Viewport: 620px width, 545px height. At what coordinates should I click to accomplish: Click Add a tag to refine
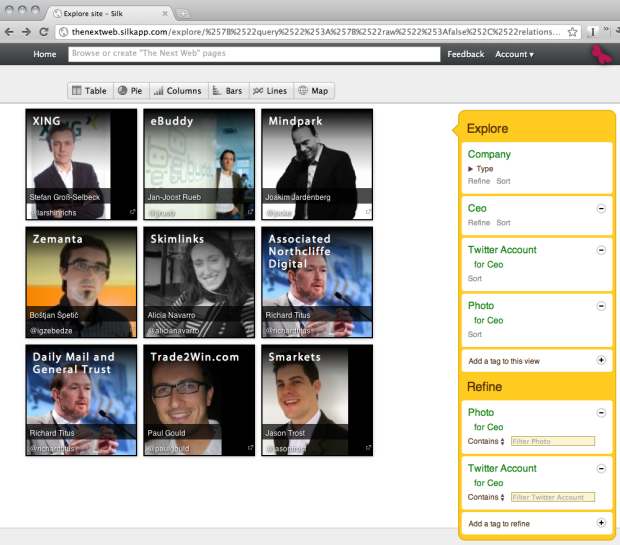pyautogui.click(x=499, y=524)
